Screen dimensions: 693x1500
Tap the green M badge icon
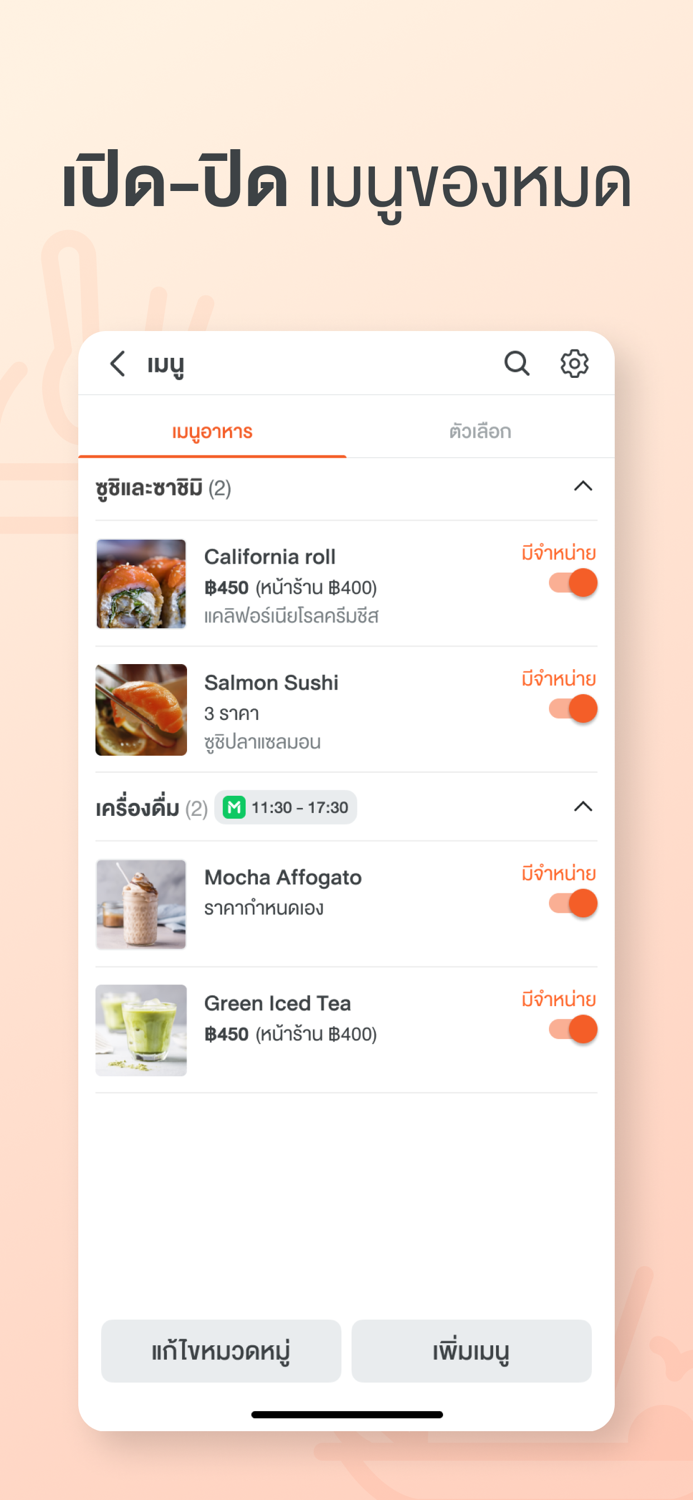[234, 807]
